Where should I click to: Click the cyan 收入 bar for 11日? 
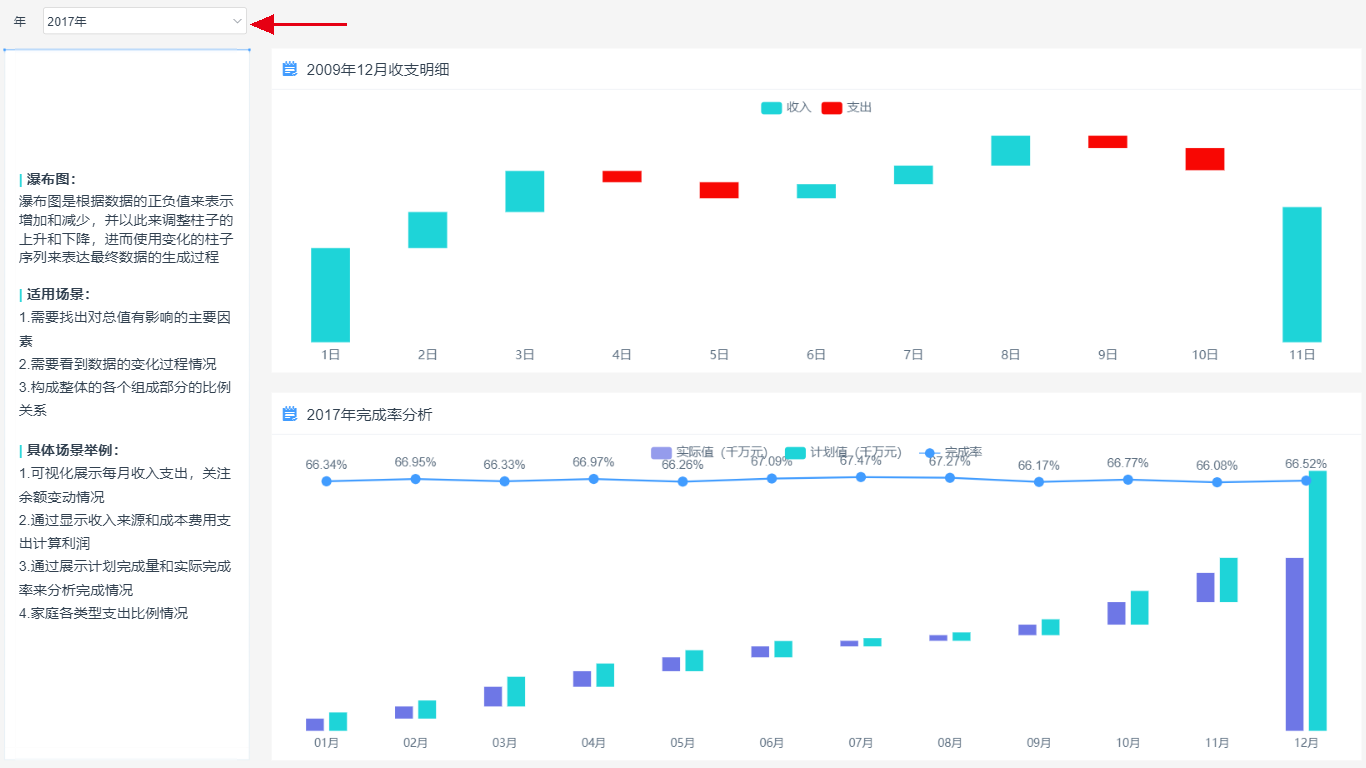click(x=1301, y=274)
